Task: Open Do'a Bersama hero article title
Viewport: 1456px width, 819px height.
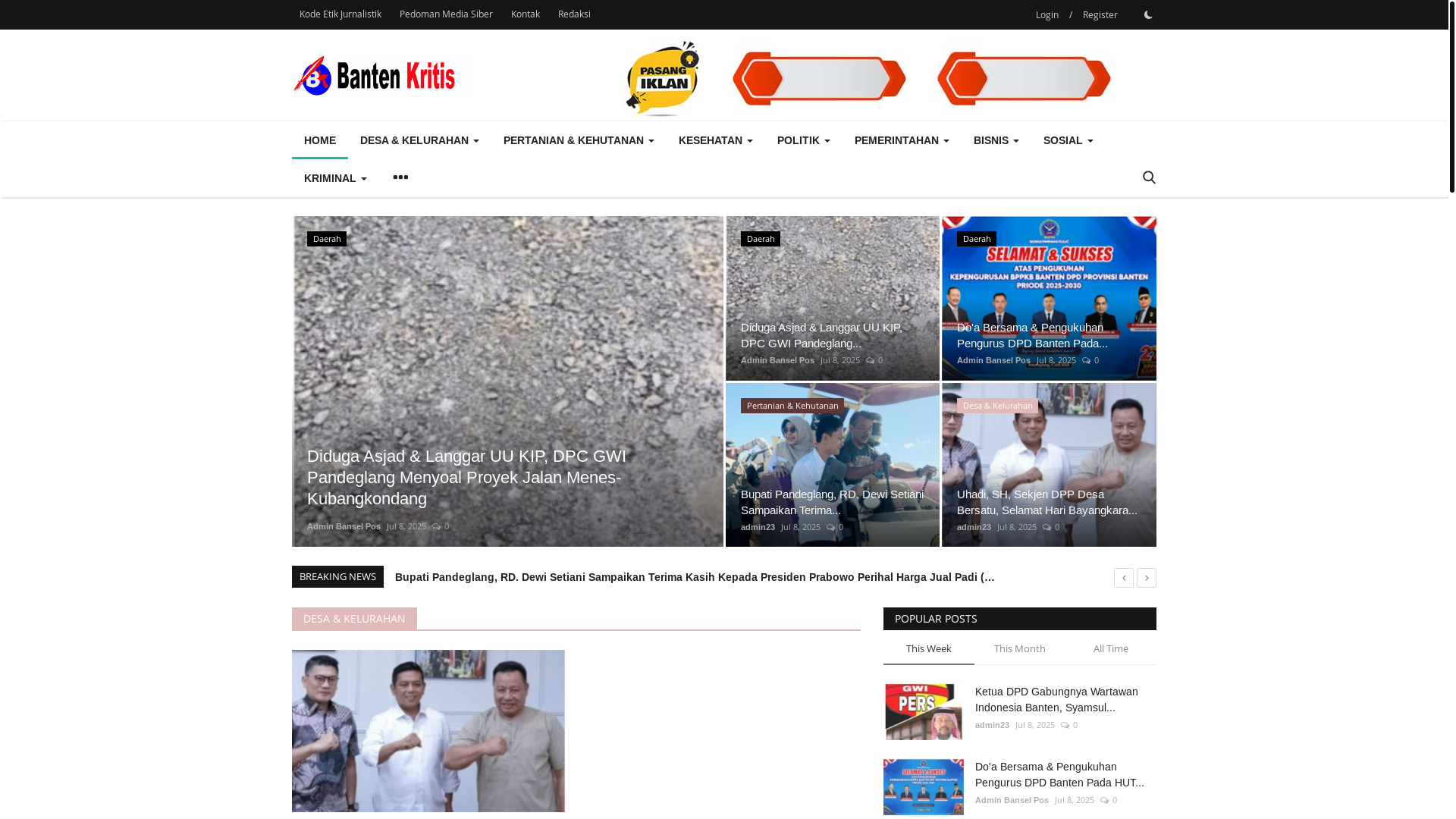Action: 1032,335
